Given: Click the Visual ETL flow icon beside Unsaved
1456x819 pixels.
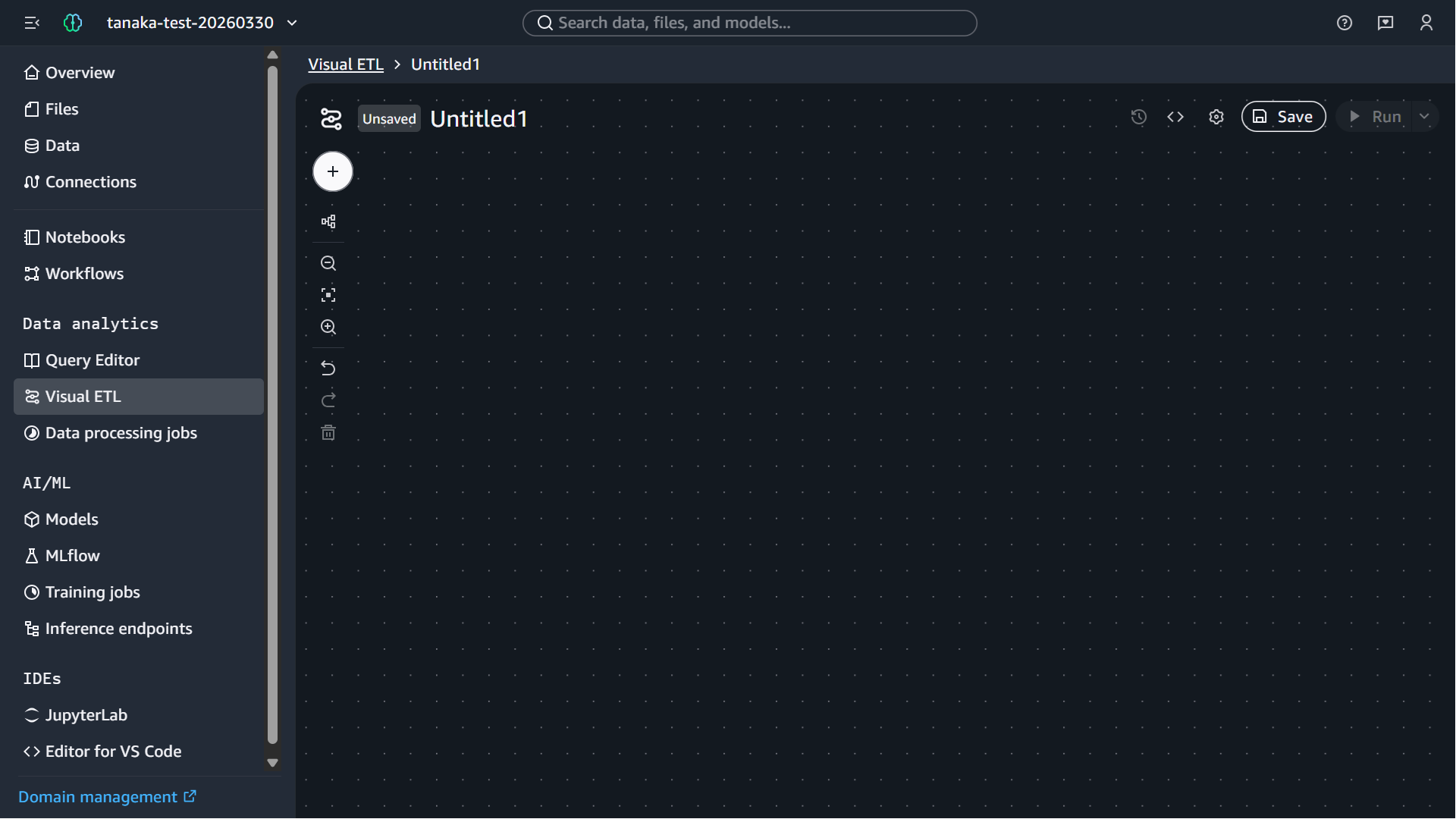Looking at the screenshot, I should tap(331, 118).
